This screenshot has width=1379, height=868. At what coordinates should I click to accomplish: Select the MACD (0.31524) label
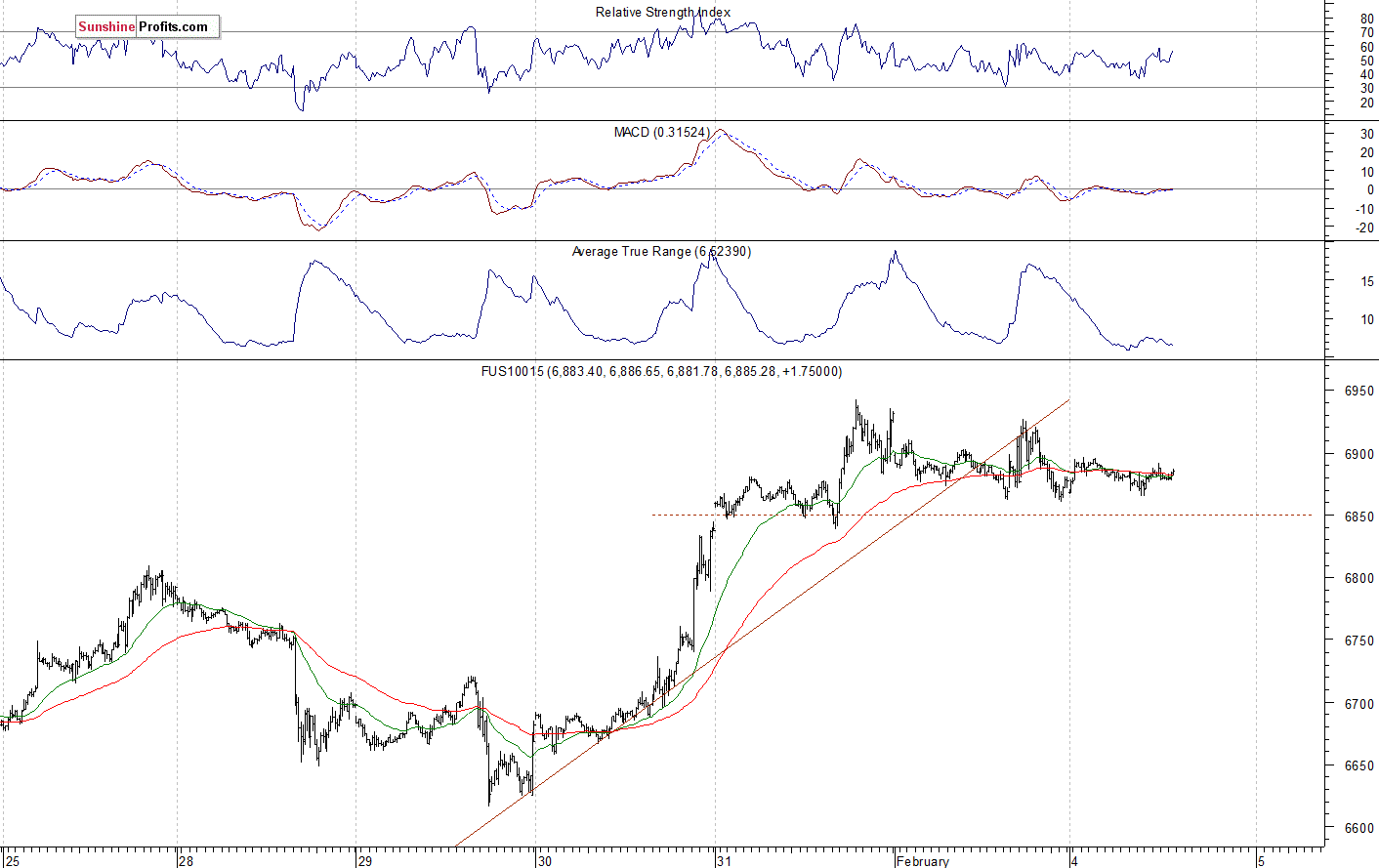(662, 132)
